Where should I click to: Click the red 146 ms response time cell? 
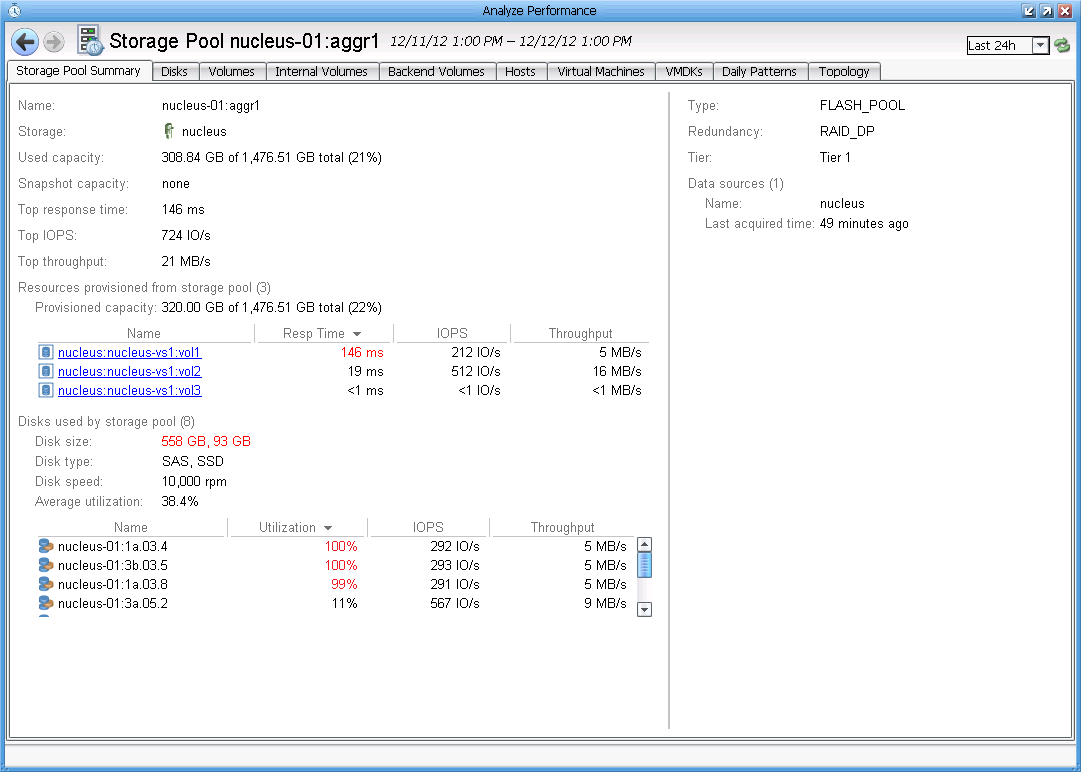(x=362, y=353)
